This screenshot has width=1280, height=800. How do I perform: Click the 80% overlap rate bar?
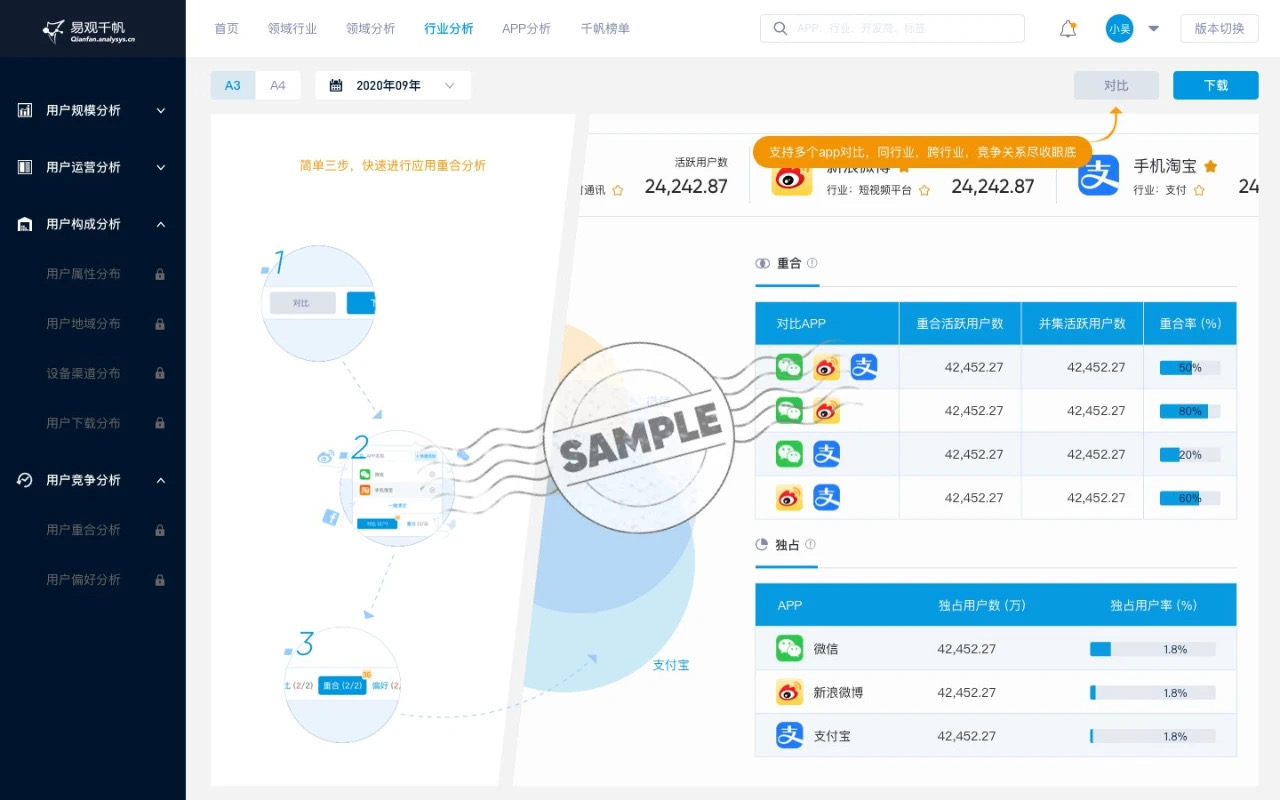click(1190, 410)
